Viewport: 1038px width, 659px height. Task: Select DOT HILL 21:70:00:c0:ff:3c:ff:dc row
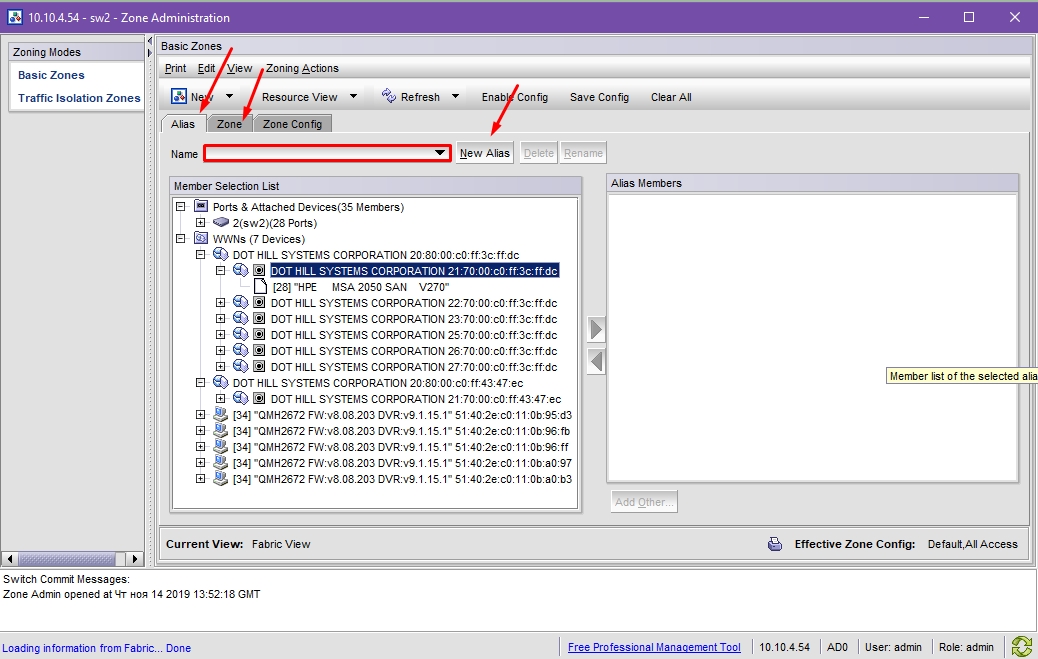[x=414, y=270]
